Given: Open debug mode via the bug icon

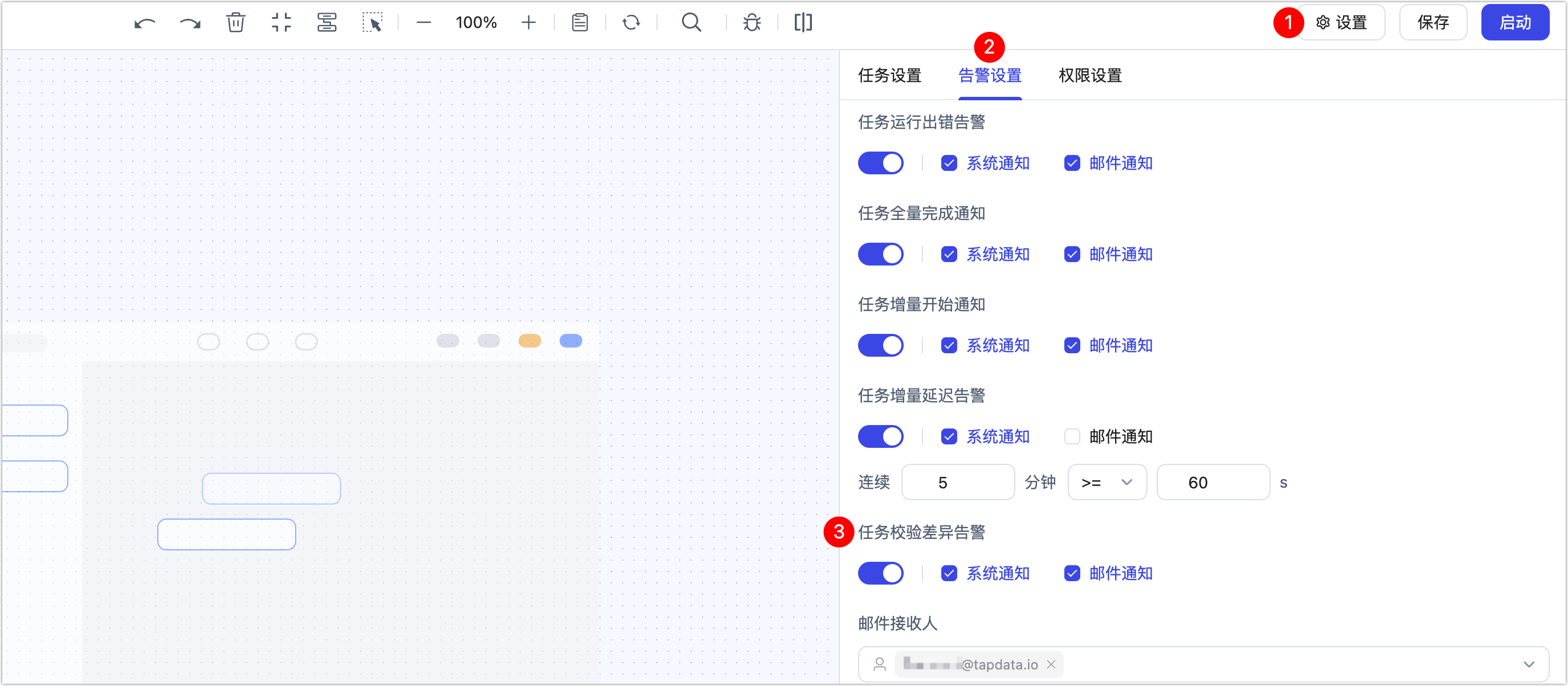Looking at the screenshot, I should tap(752, 23).
